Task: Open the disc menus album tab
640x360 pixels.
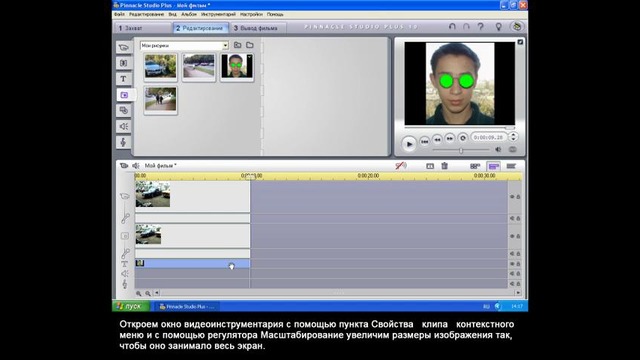Action: [124, 110]
